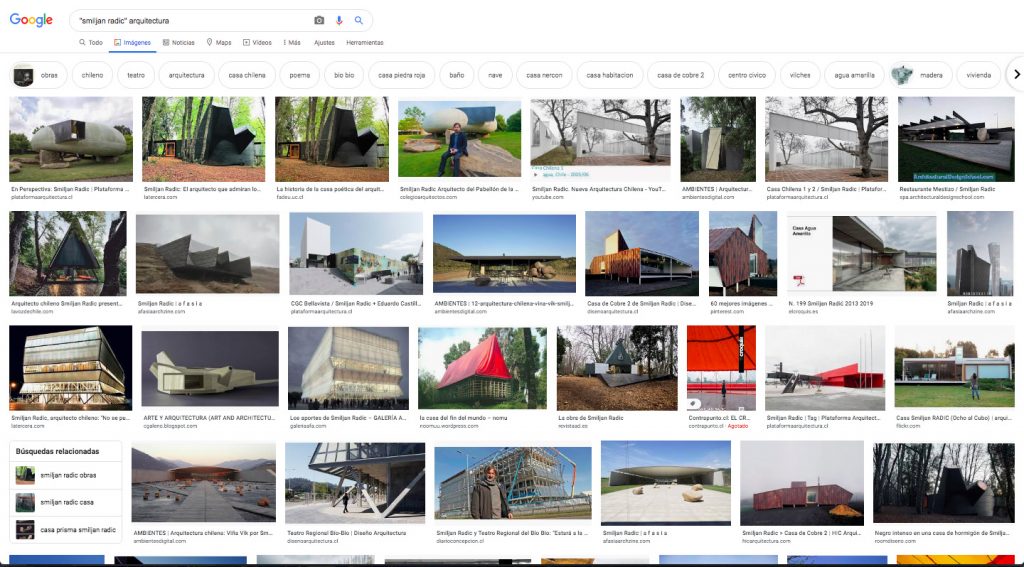This screenshot has height=567, width=1024.
Task: Select the 'obras' chip with thumbnail
Action: click(36, 75)
